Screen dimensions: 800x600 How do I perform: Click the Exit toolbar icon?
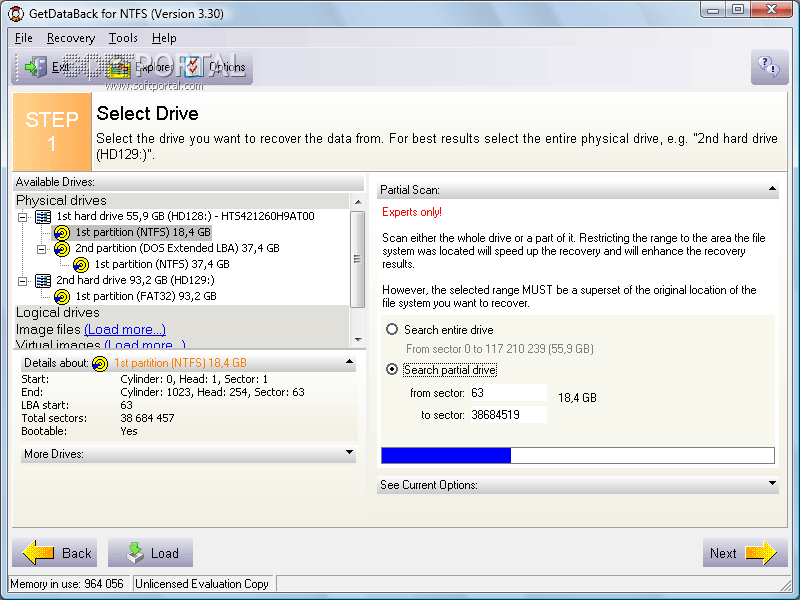36,67
